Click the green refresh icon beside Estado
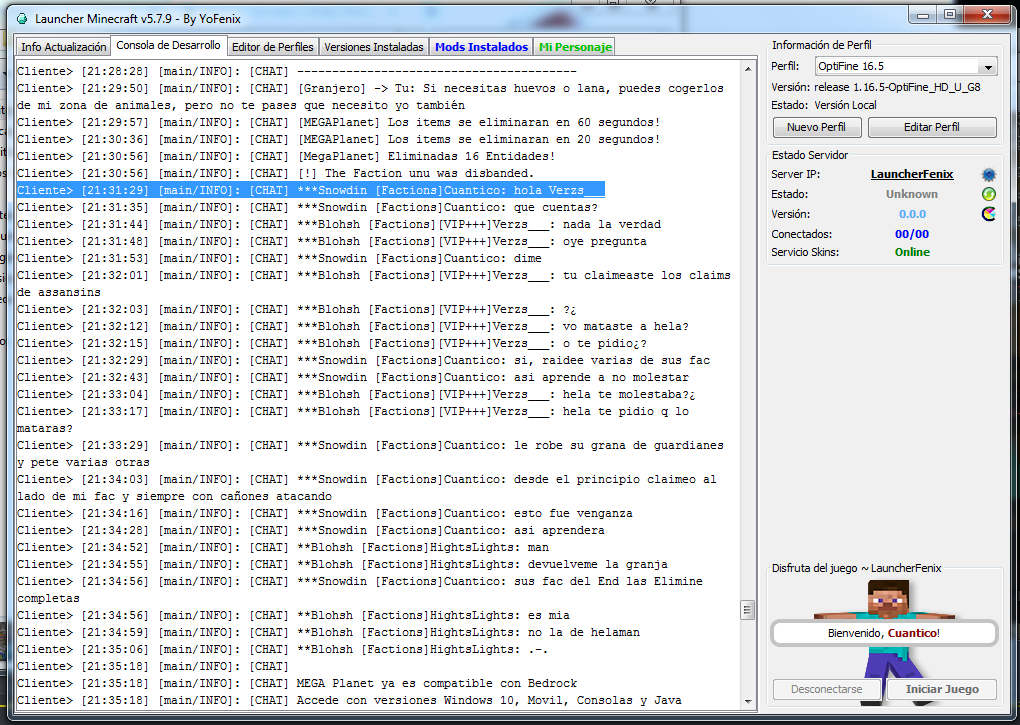 tap(989, 194)
